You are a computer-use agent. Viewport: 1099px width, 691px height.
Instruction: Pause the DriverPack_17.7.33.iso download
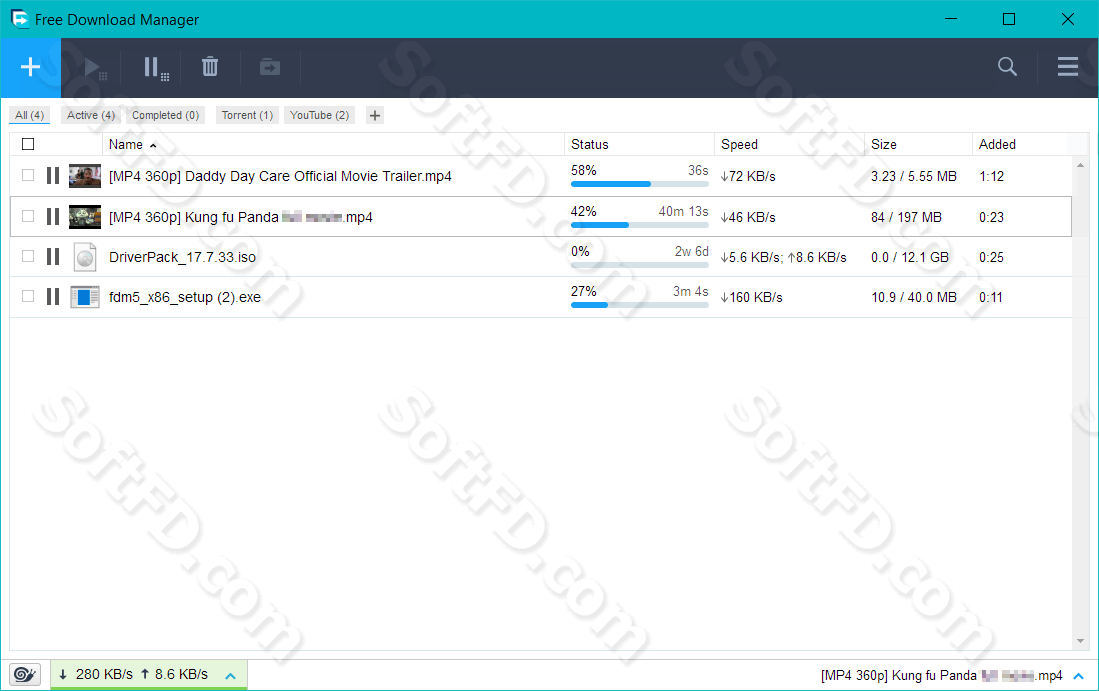point(53,256)
